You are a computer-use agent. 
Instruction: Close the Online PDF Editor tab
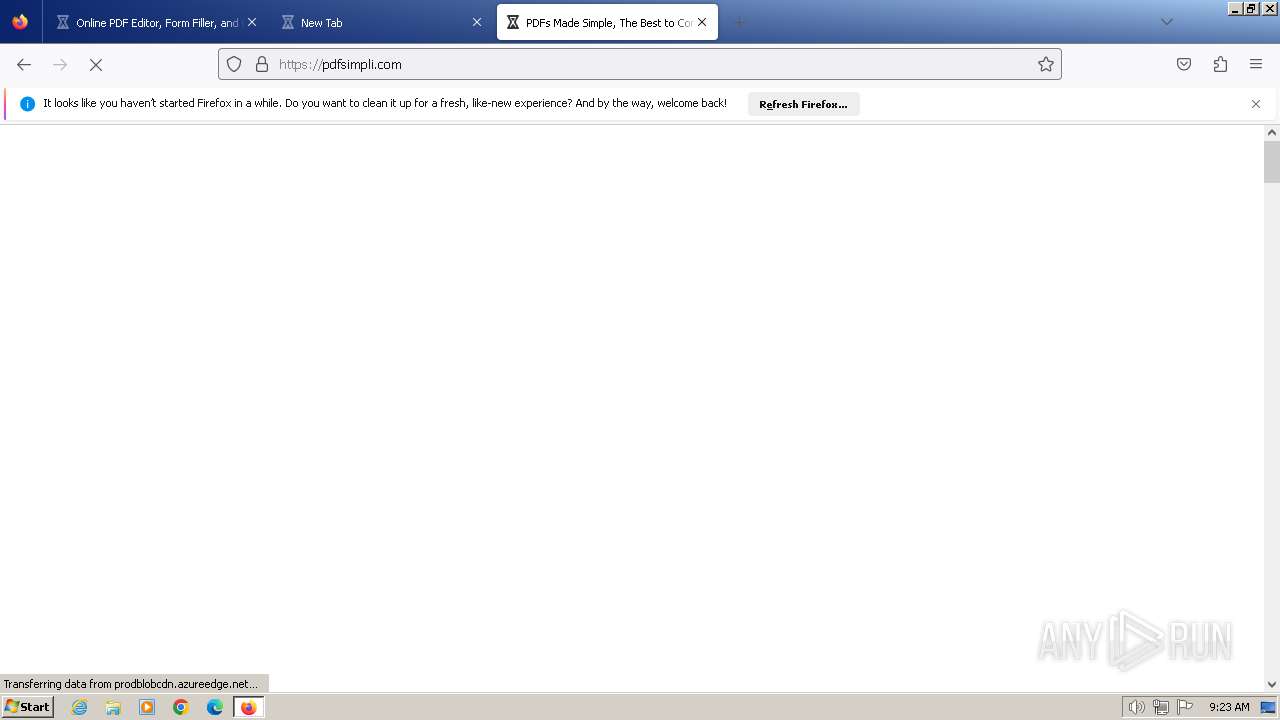251,22
